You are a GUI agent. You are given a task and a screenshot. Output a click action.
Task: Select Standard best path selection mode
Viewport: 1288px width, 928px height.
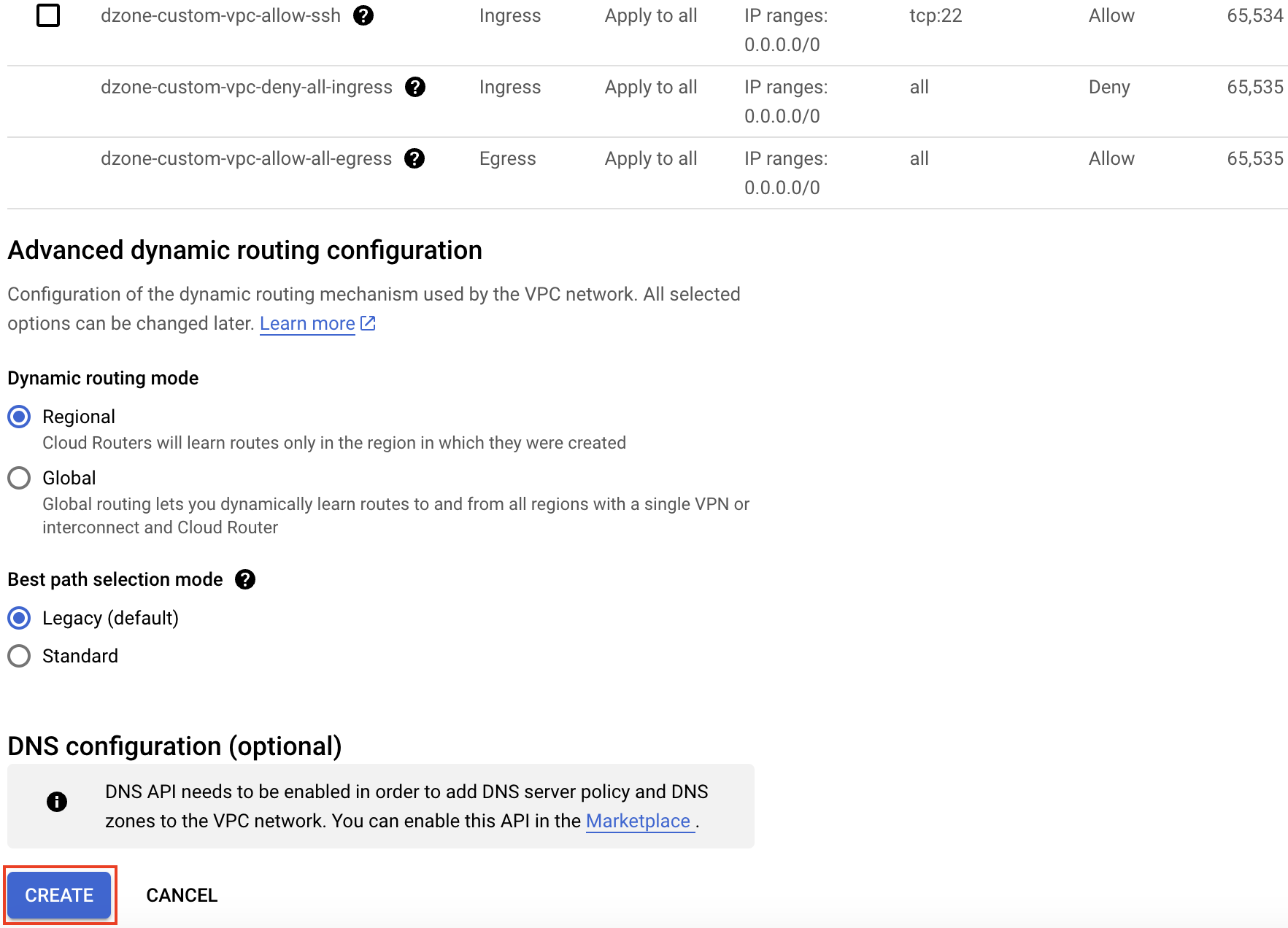point(18,656)
